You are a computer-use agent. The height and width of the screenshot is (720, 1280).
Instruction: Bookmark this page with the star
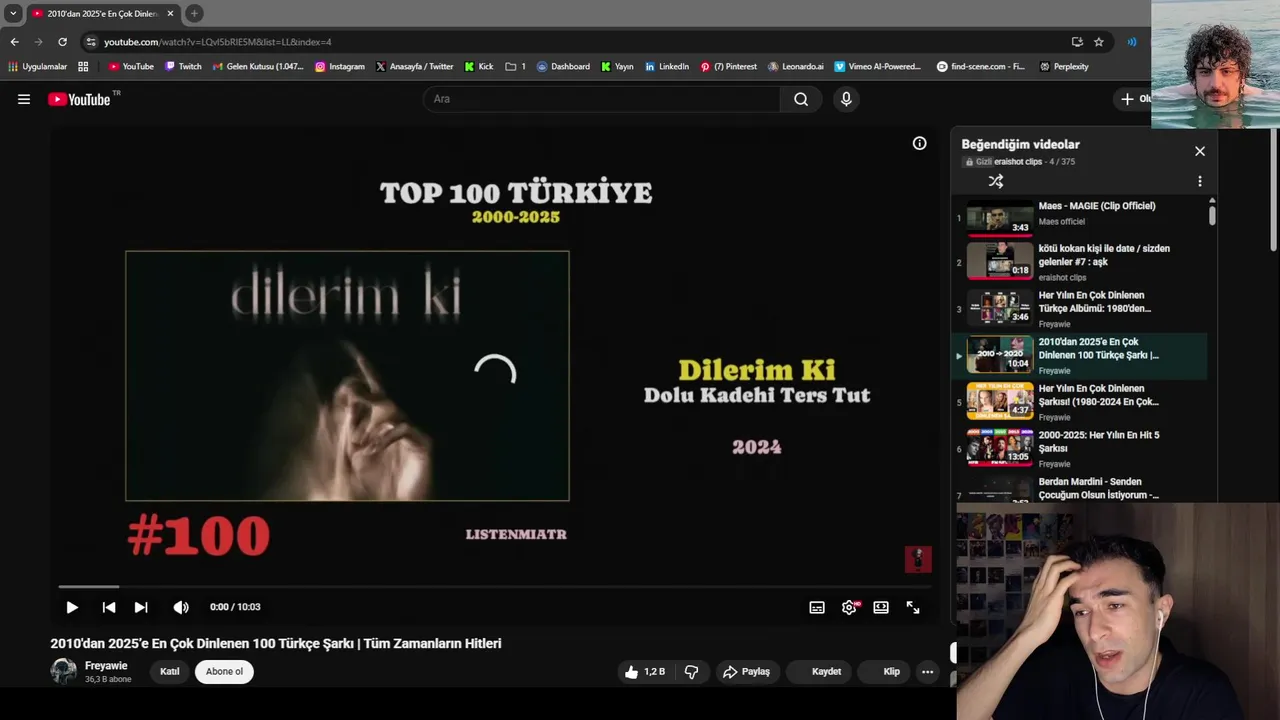[1099, 42]
